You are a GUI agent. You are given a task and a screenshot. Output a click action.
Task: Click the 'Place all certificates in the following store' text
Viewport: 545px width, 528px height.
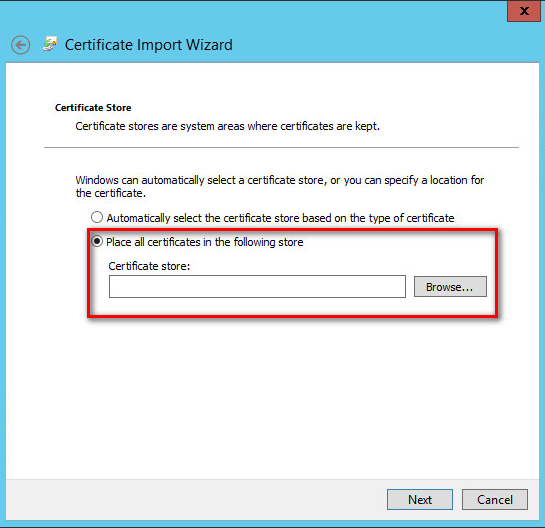point(205,242)
